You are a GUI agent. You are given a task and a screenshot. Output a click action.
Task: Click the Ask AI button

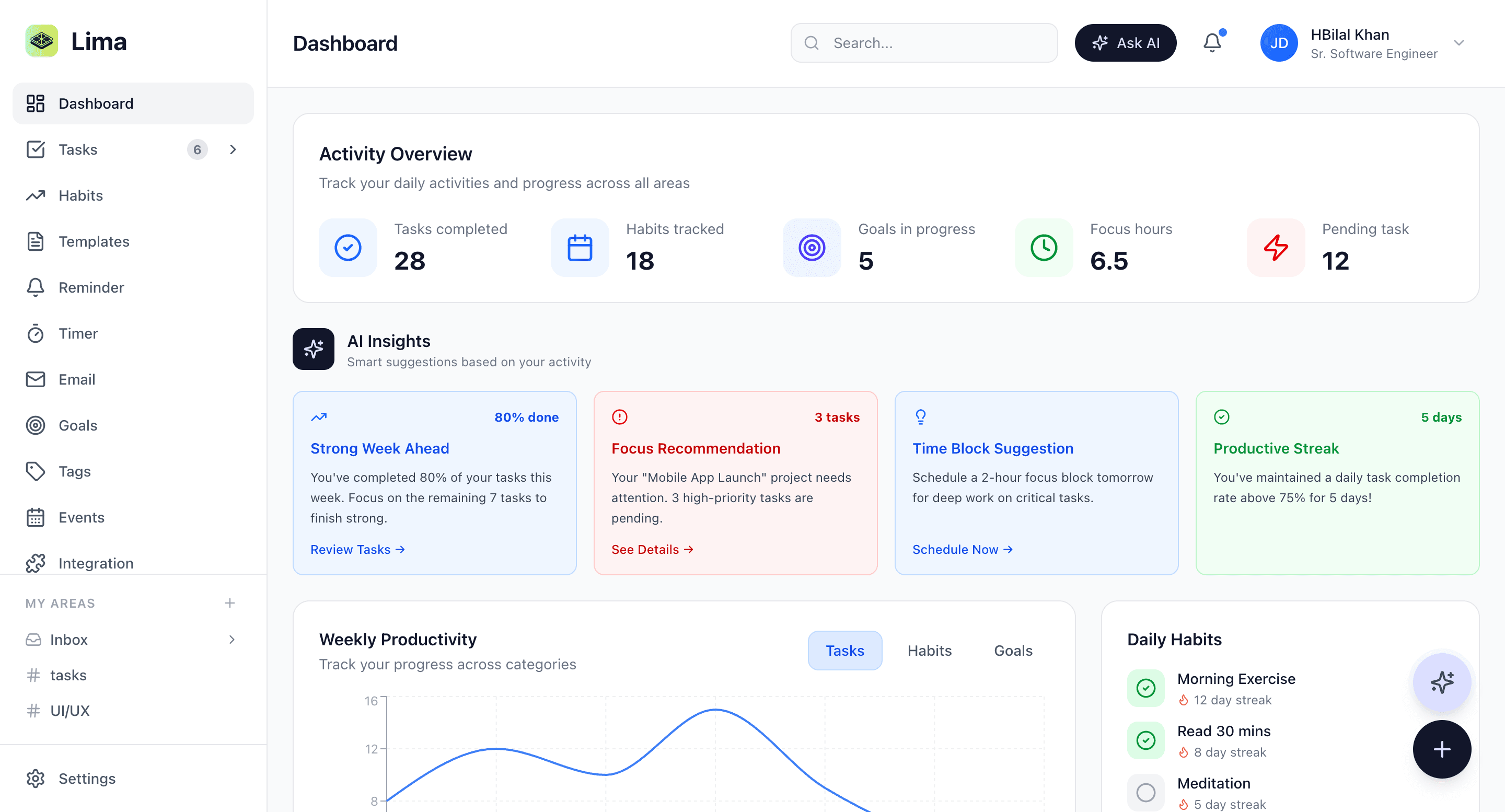point(1125,43)
